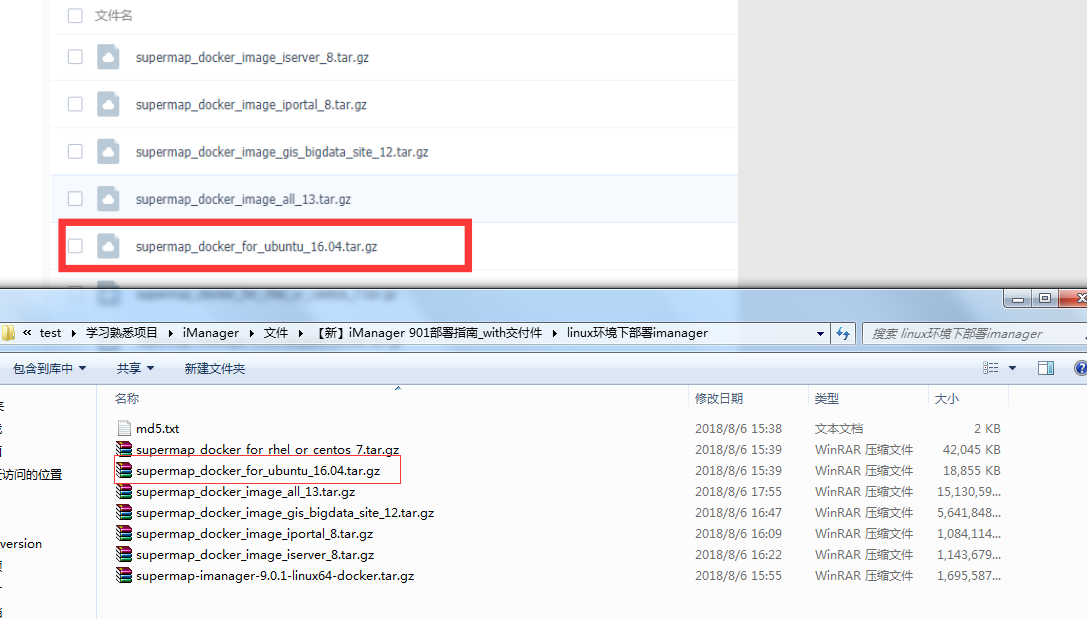Image resolution: width=1087 pixels, height=619 pixels.
Task: Click the folder icon at address bar start
Action: (x=8, y=333)
